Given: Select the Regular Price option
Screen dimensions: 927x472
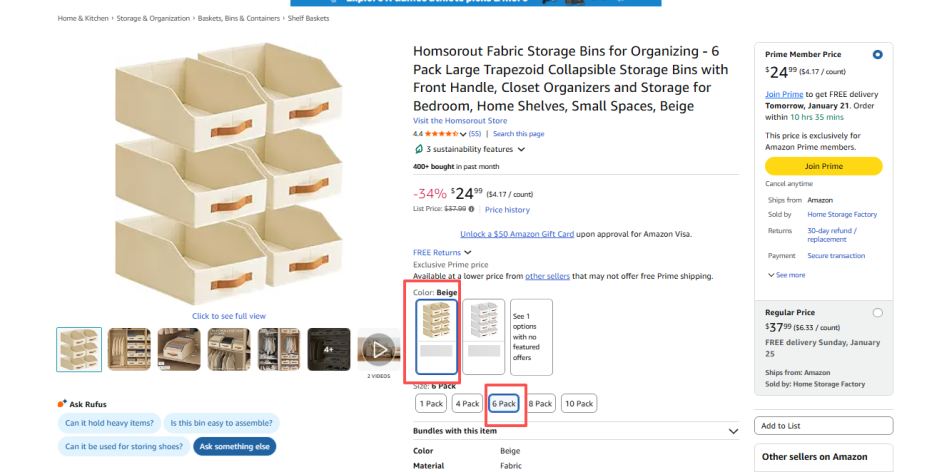Looking at the screenshot, I should point(877,313).
